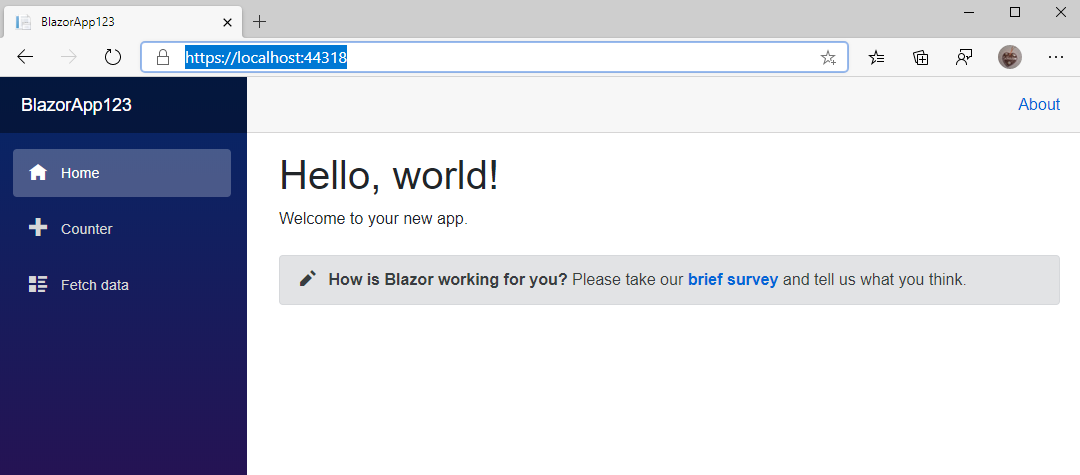This screenshot has width=1080, height=475.
Task: Open the Settings and more ellipsis menu
Action: tap(1056, 58)
